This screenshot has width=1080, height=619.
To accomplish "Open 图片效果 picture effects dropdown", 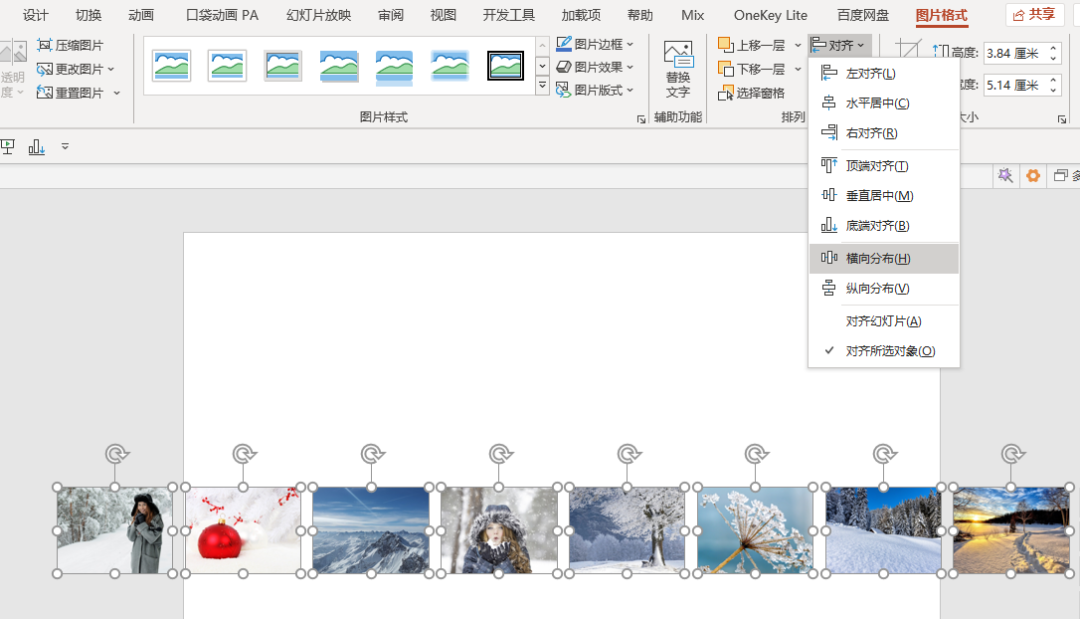I will [595, 67].
